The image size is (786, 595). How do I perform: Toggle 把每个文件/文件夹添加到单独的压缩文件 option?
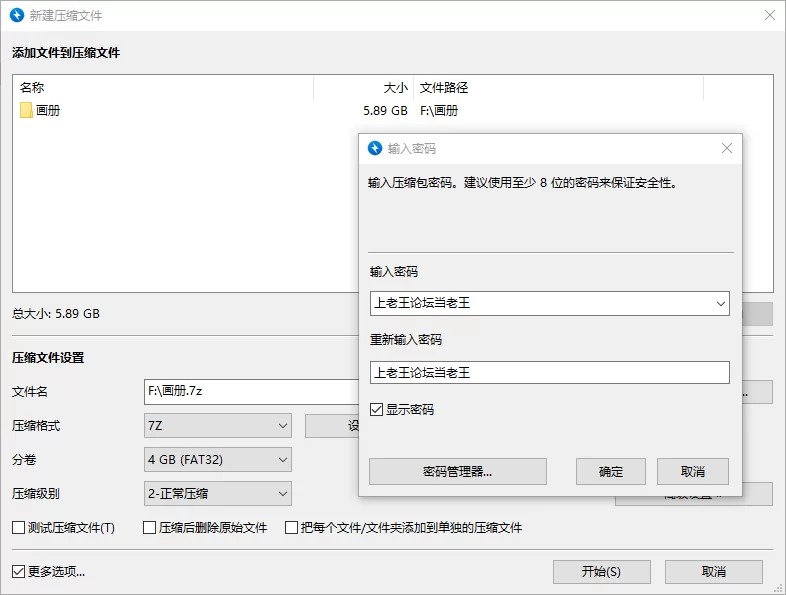tap(292, 528)
